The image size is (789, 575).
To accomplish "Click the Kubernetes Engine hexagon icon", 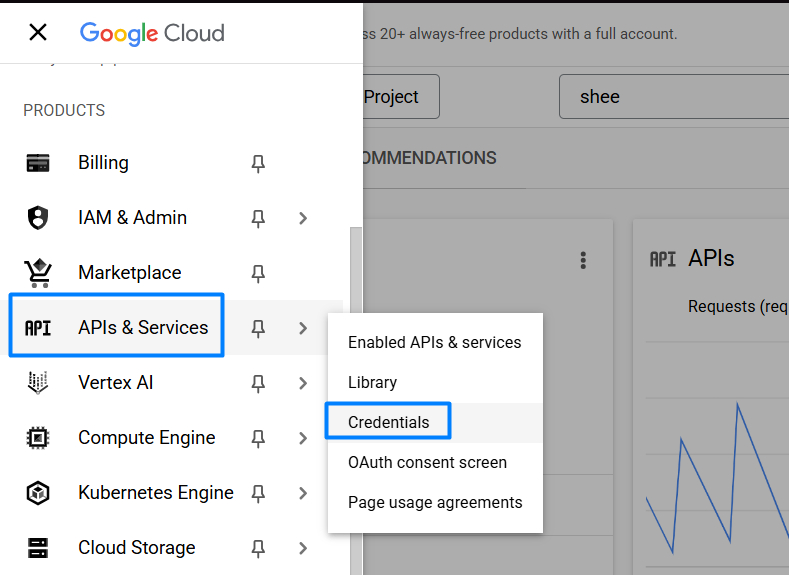I will [x=38, y=492].
